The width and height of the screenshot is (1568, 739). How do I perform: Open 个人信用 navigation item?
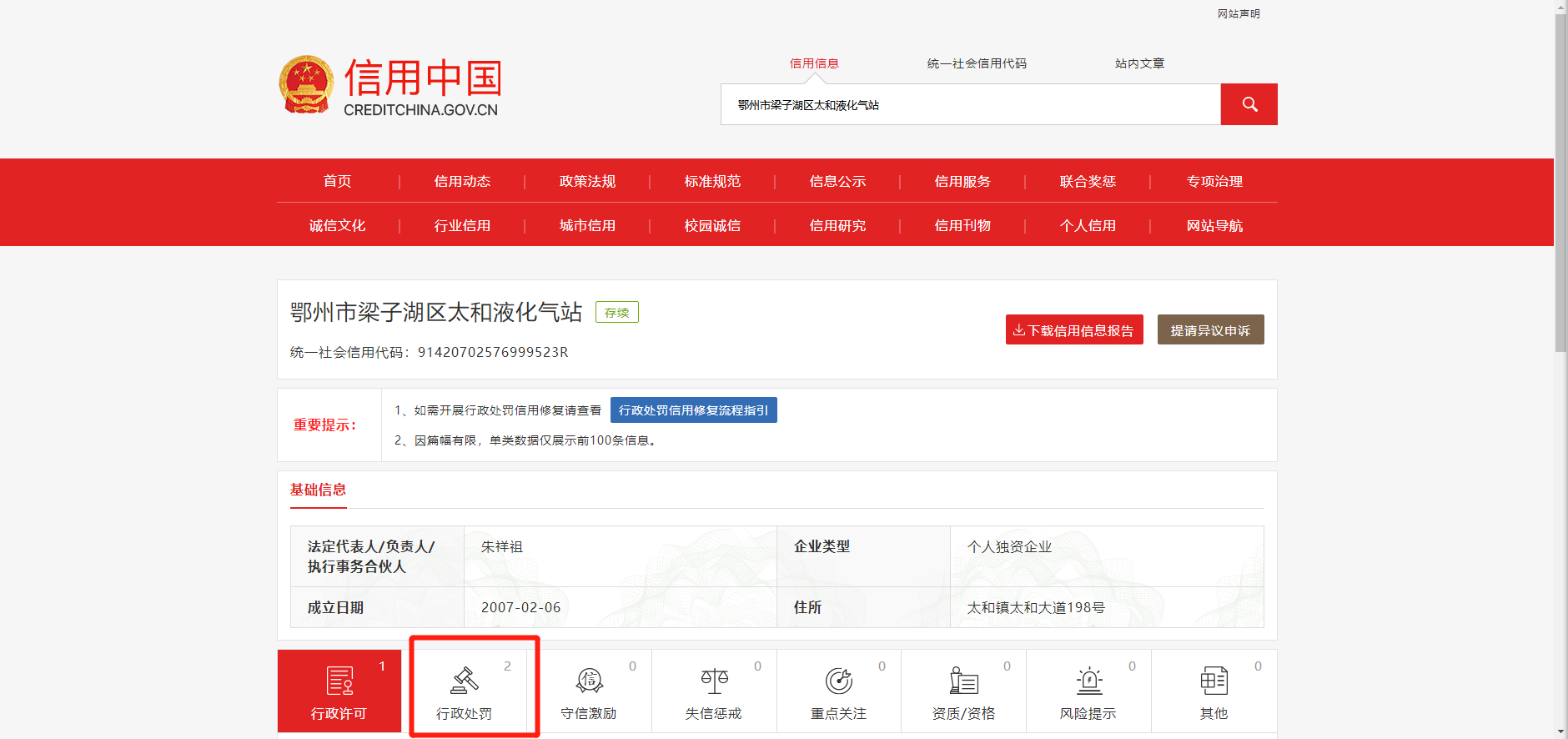click(x=1088, y=225)
